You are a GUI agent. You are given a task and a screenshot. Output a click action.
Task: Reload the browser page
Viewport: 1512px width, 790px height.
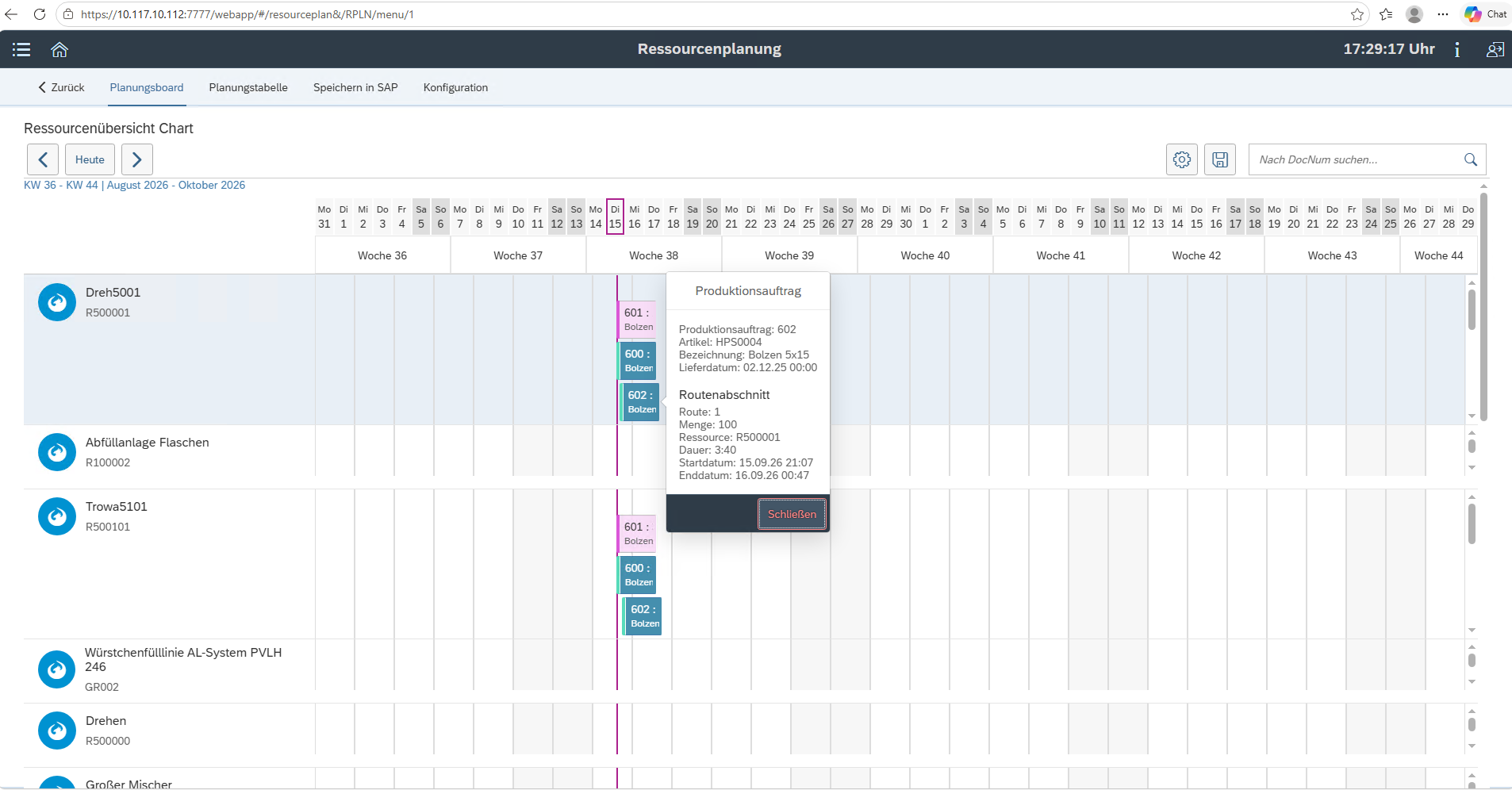coord(40,14)
